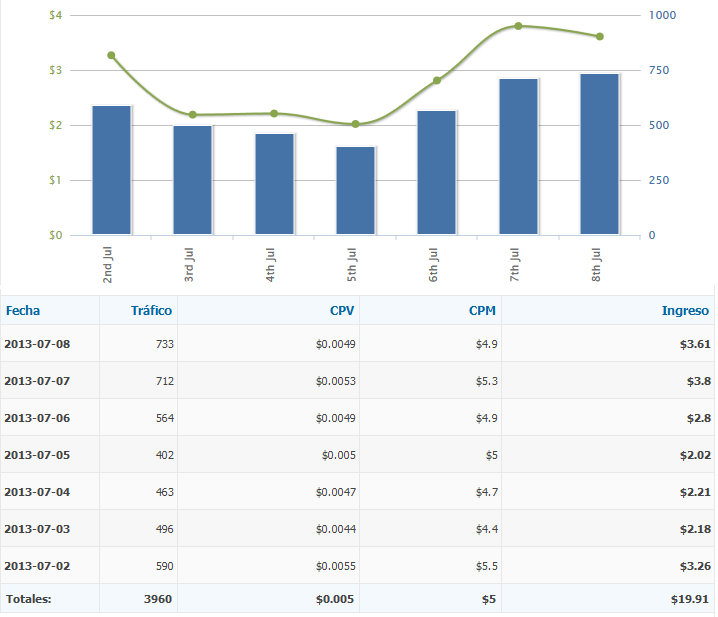Click the $4 left axis label
The width and height of the screenshot is (718, 617).
[55, 15]
